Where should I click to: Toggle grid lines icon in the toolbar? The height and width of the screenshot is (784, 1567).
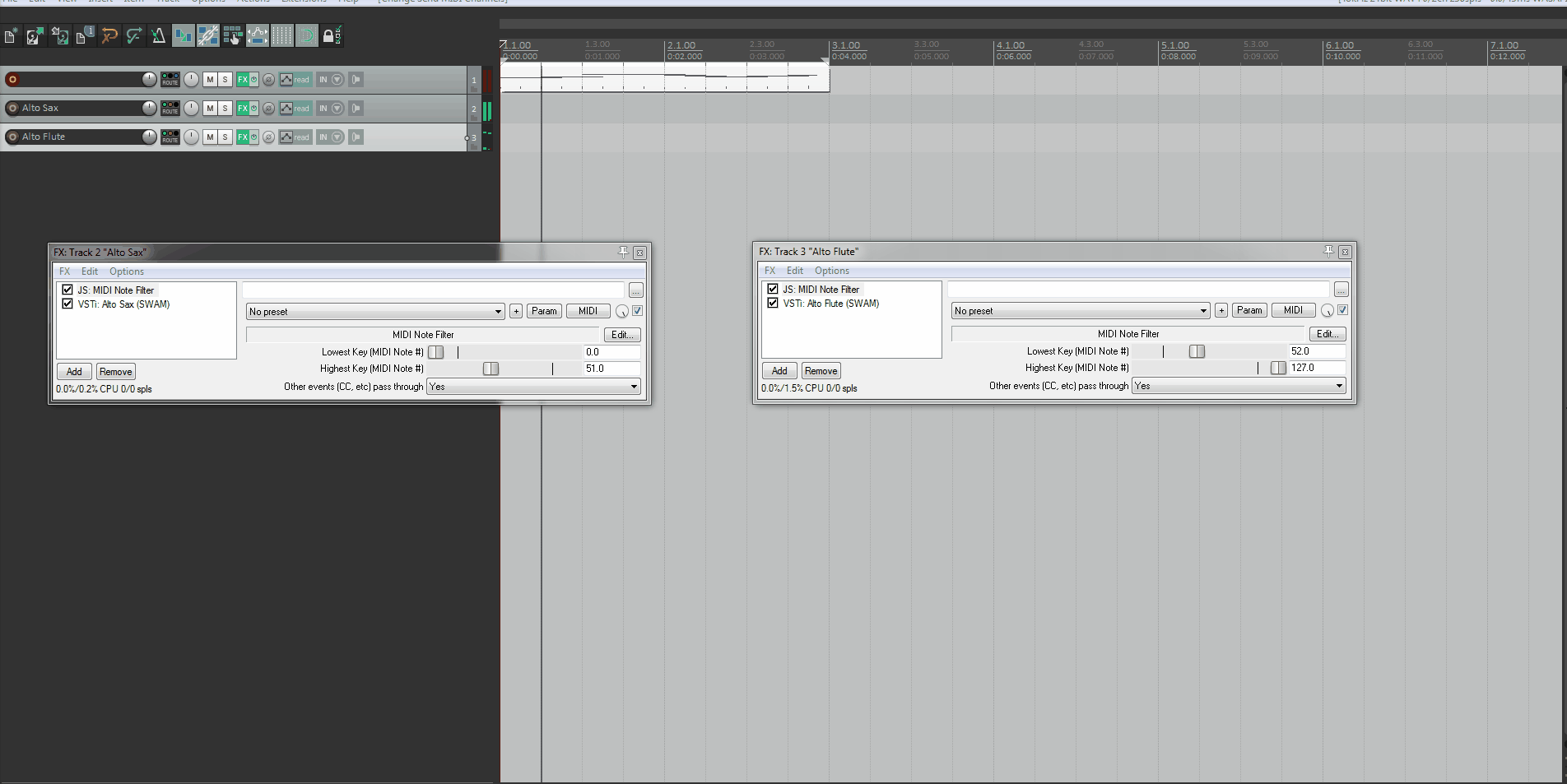282,35
